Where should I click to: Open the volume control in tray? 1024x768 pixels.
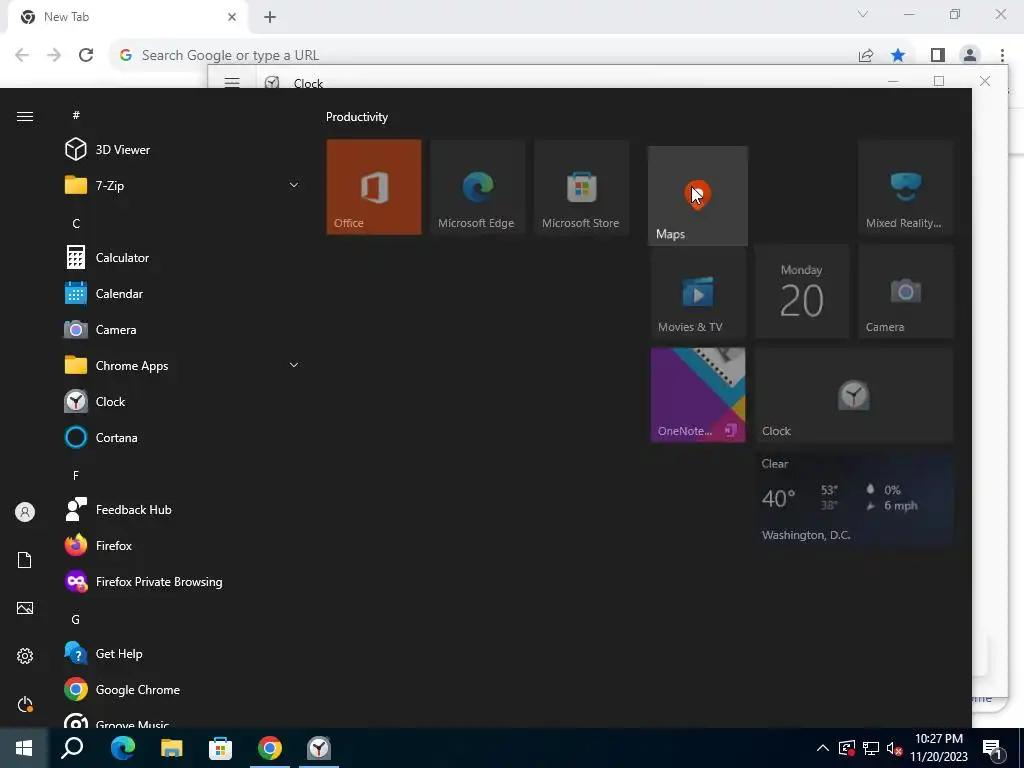[x=894, y=748]
